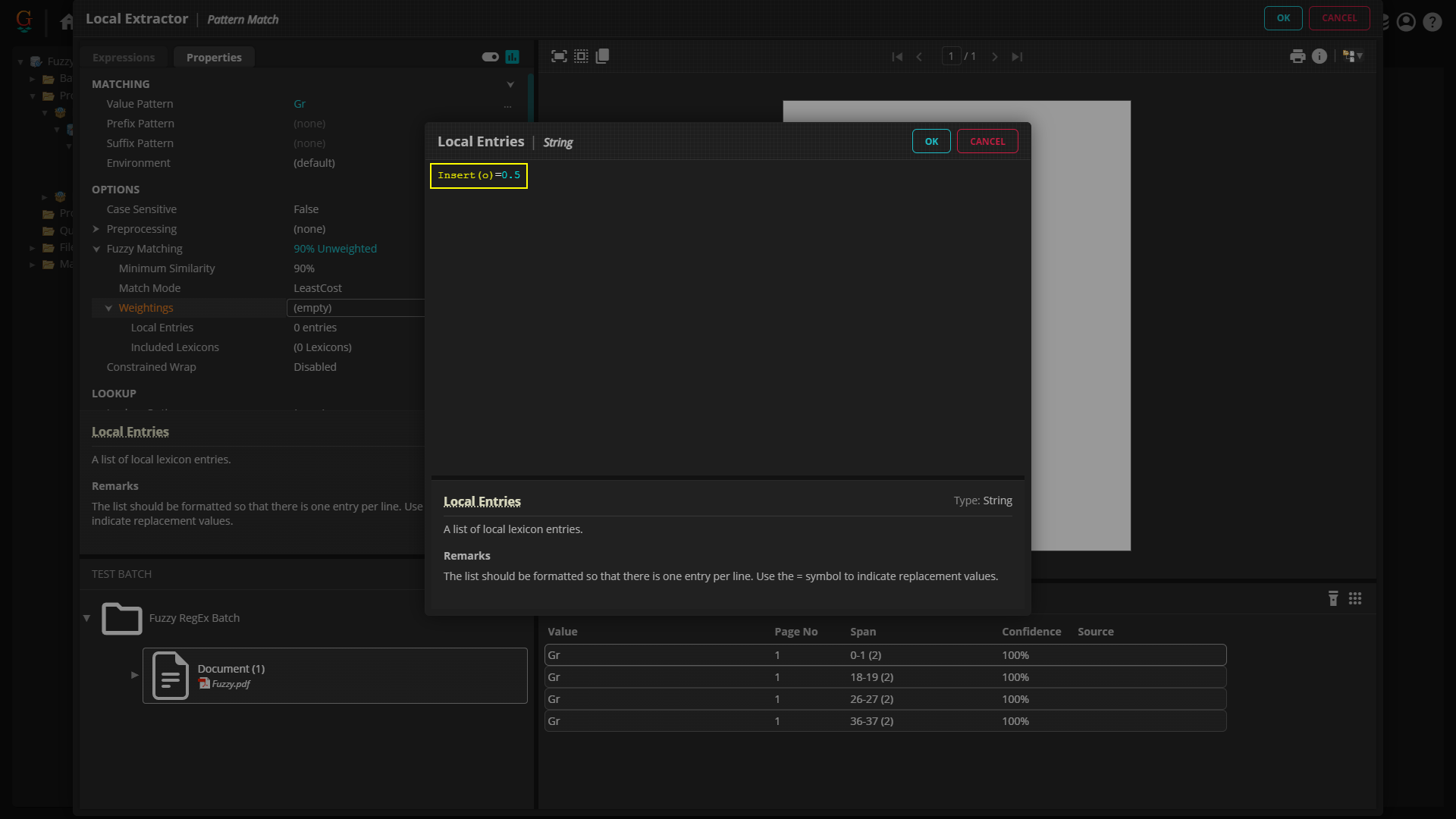The width and height of the screenshot is (1456, 819).
Task: Click the results filter icon
Action: click(x=1333, y=598)
